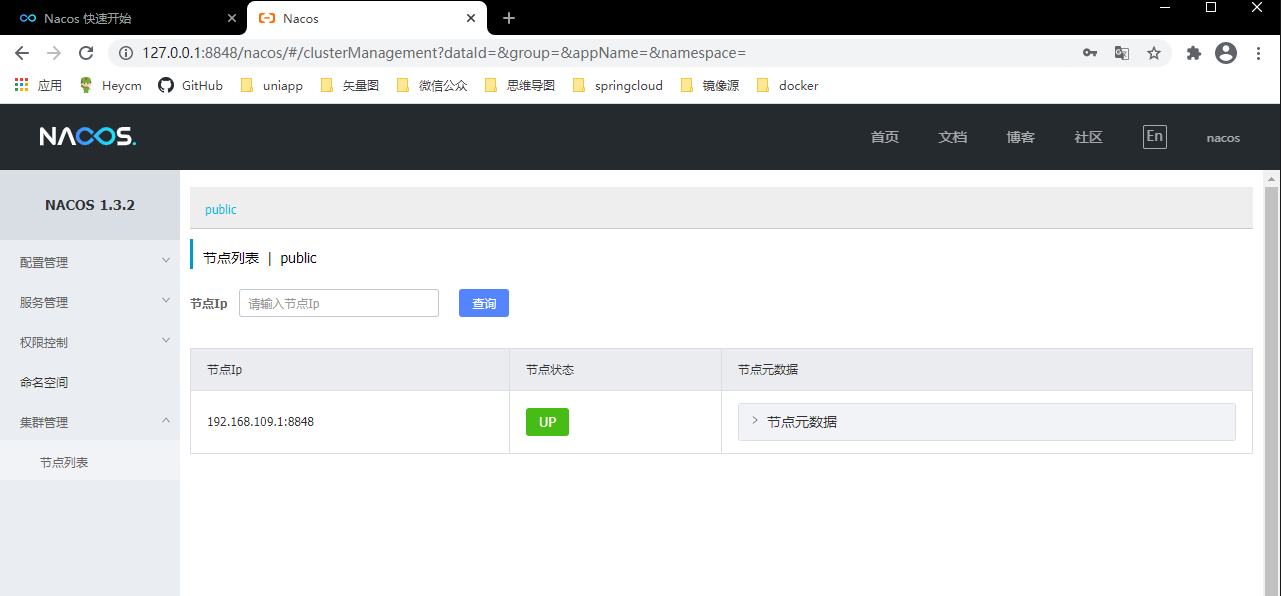Open the 命名空间 menu item
The height and width of the screenshot is (596, 1281).
44,382
